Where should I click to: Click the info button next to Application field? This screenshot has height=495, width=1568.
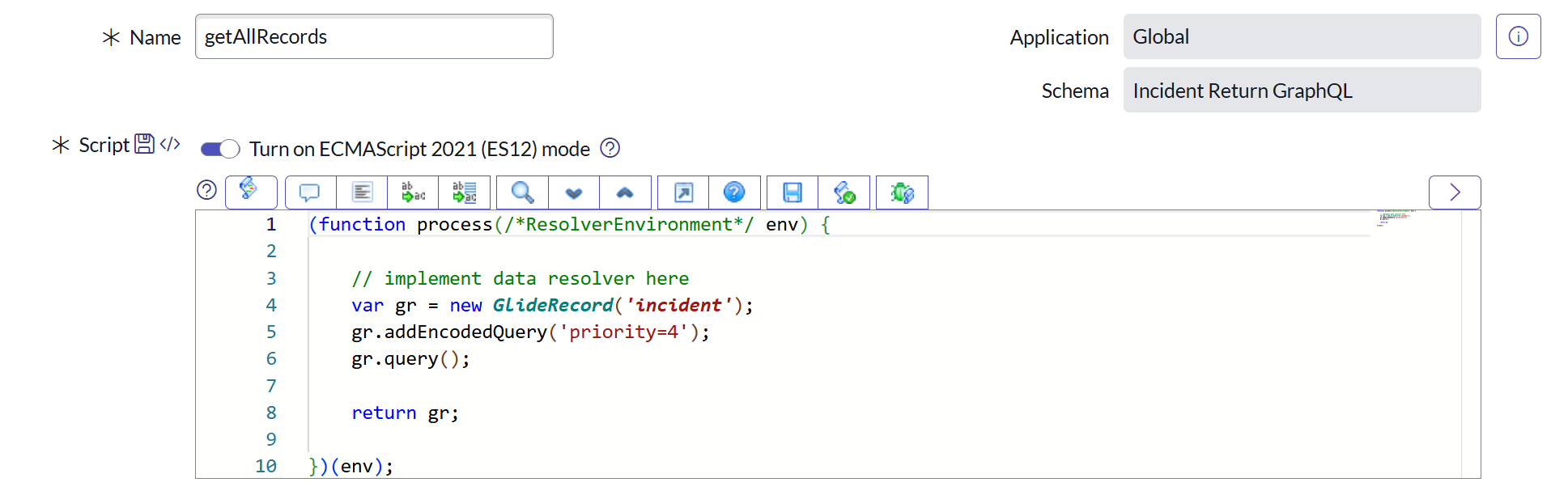coord(1518,36)
